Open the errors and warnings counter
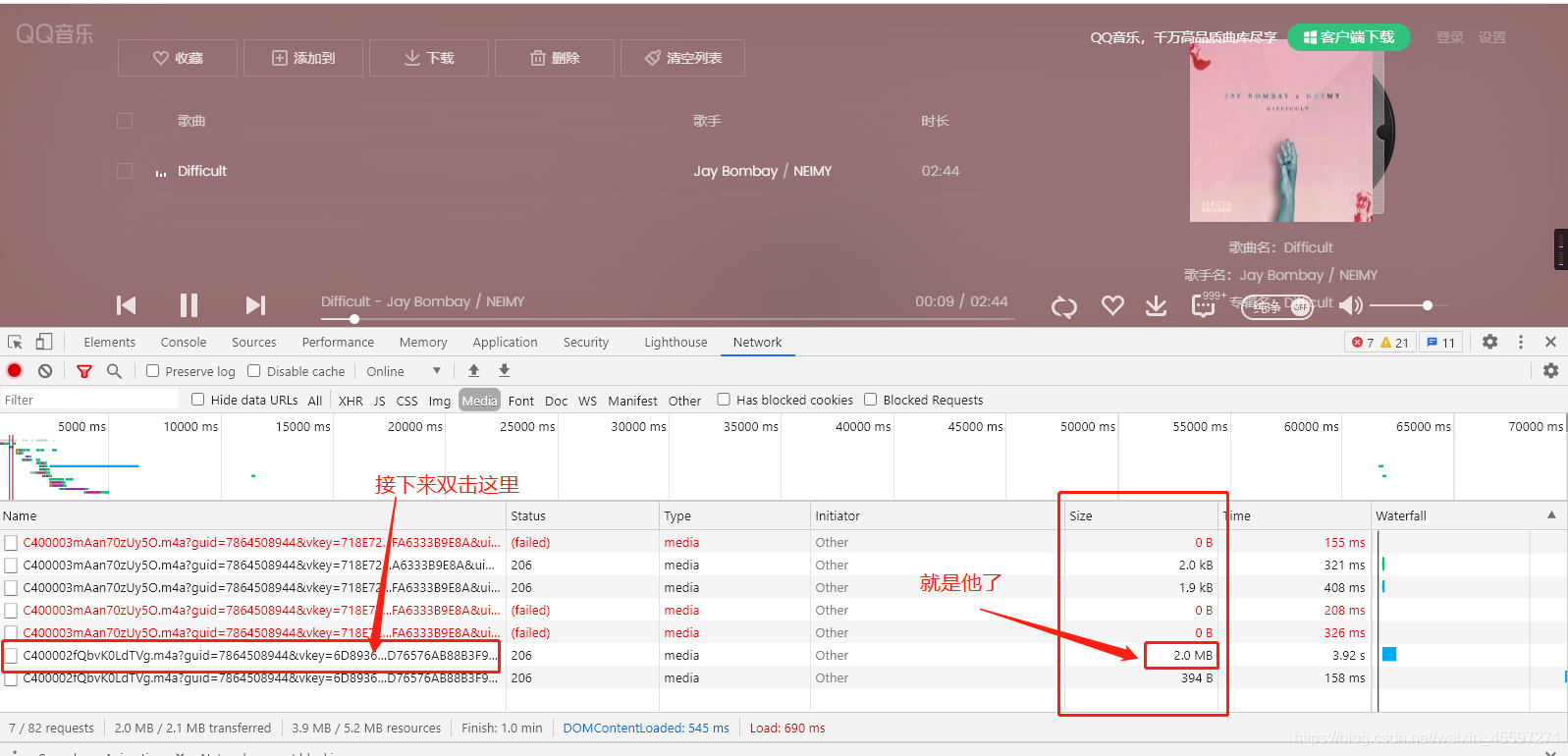1568x756 pixels. click(x=1379, y=343)
